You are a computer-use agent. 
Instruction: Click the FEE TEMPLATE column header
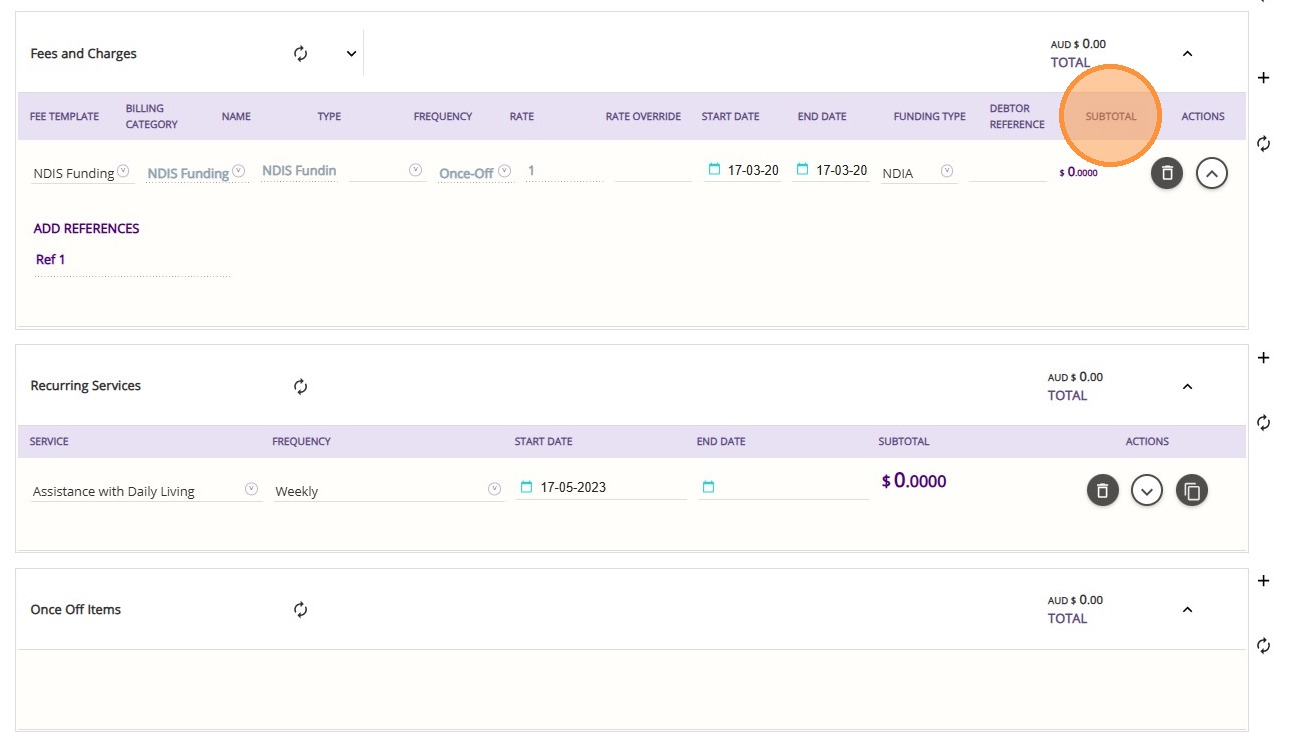point(64,117)
